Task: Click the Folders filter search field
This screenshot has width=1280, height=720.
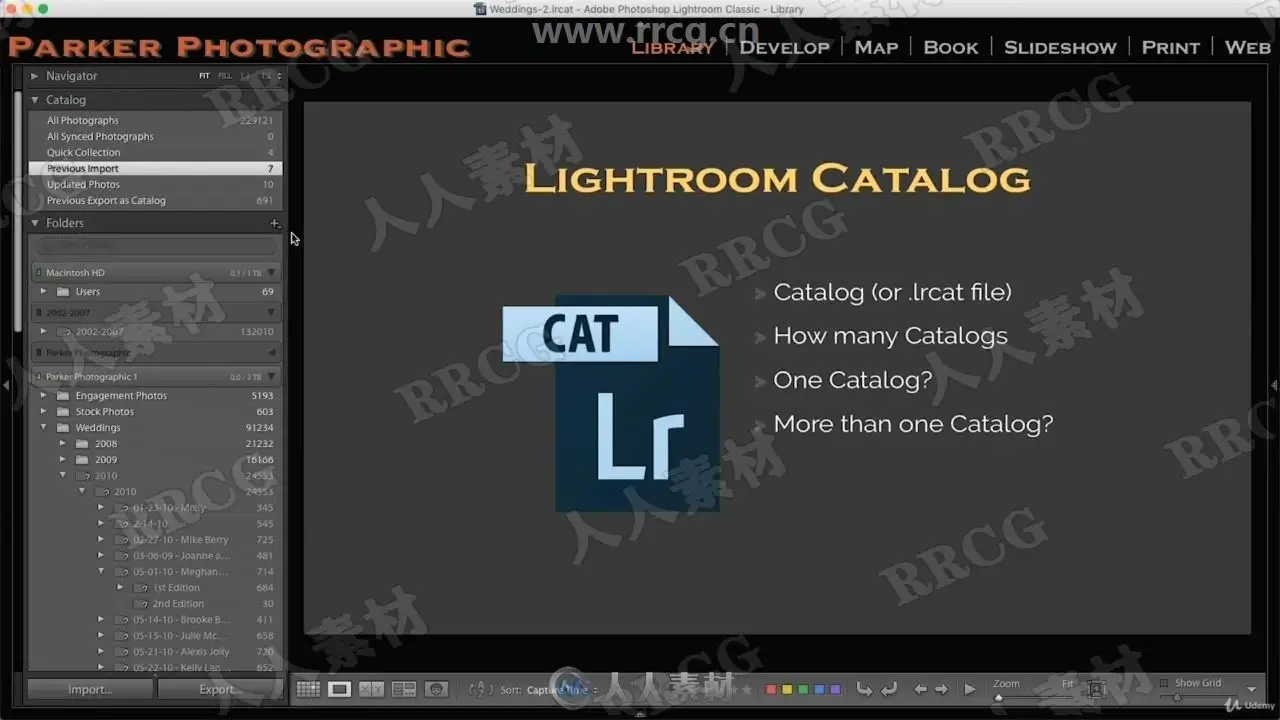Action: click(x=155, y=246)
